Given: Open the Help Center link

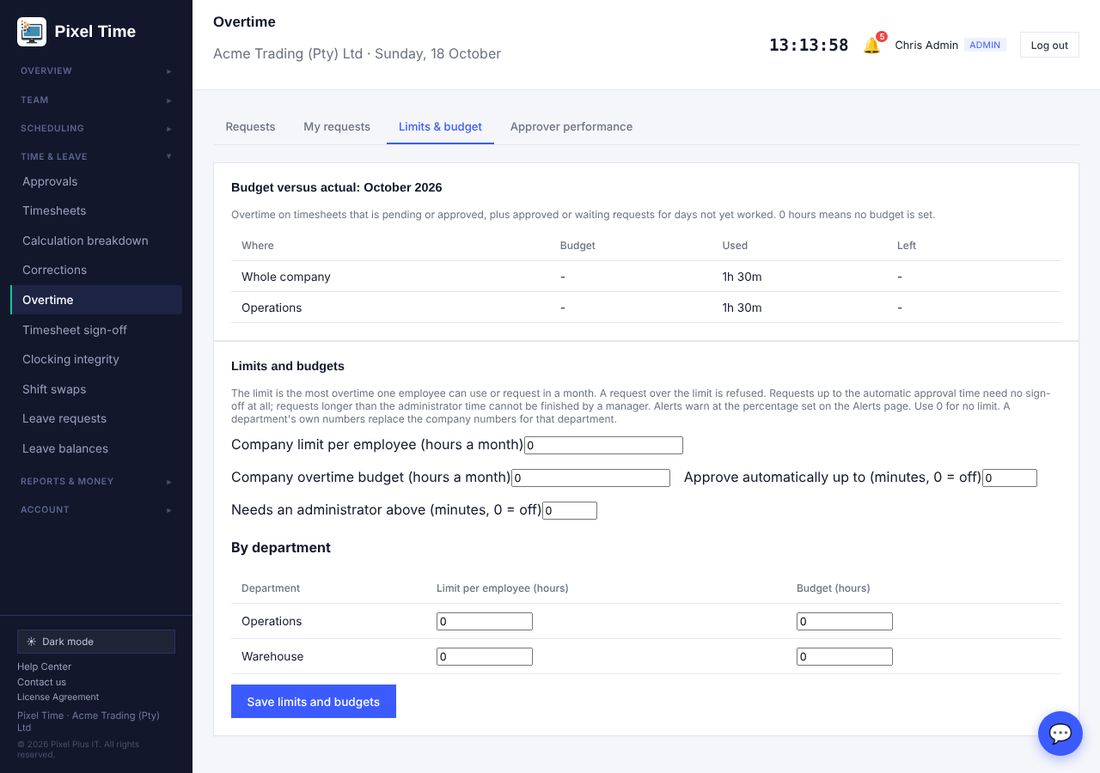Looking at the screenshot, I should tap(44, 666).
